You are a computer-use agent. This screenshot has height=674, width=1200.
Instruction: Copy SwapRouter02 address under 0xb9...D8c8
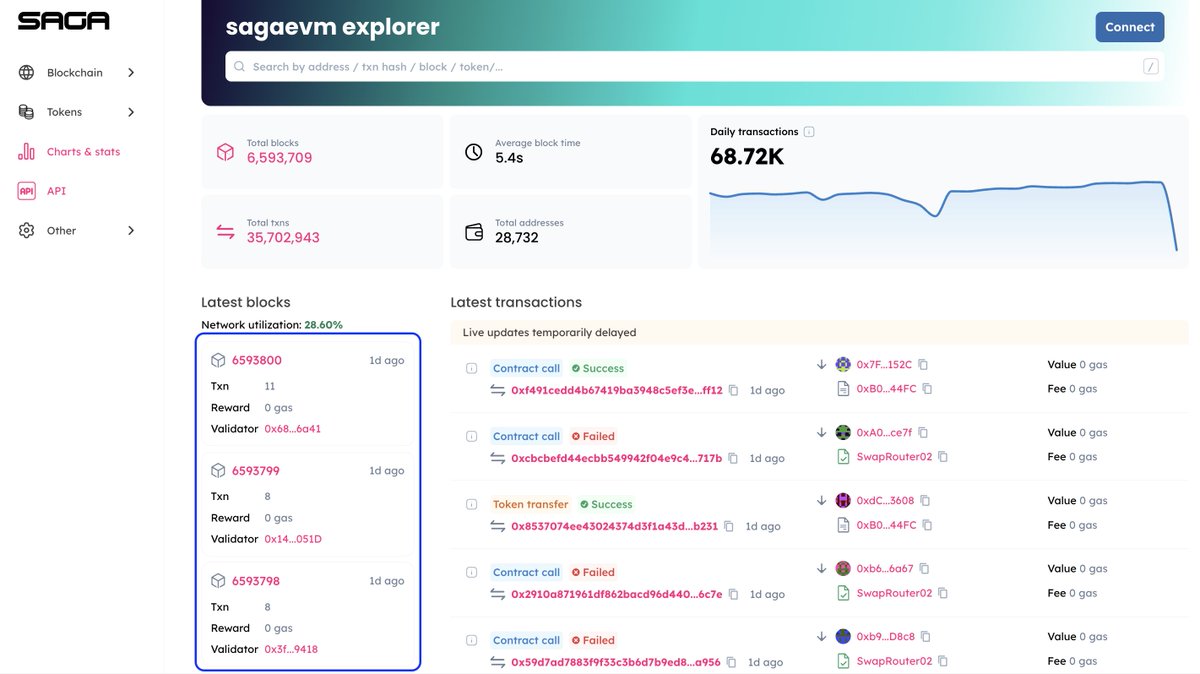point(943,661)
